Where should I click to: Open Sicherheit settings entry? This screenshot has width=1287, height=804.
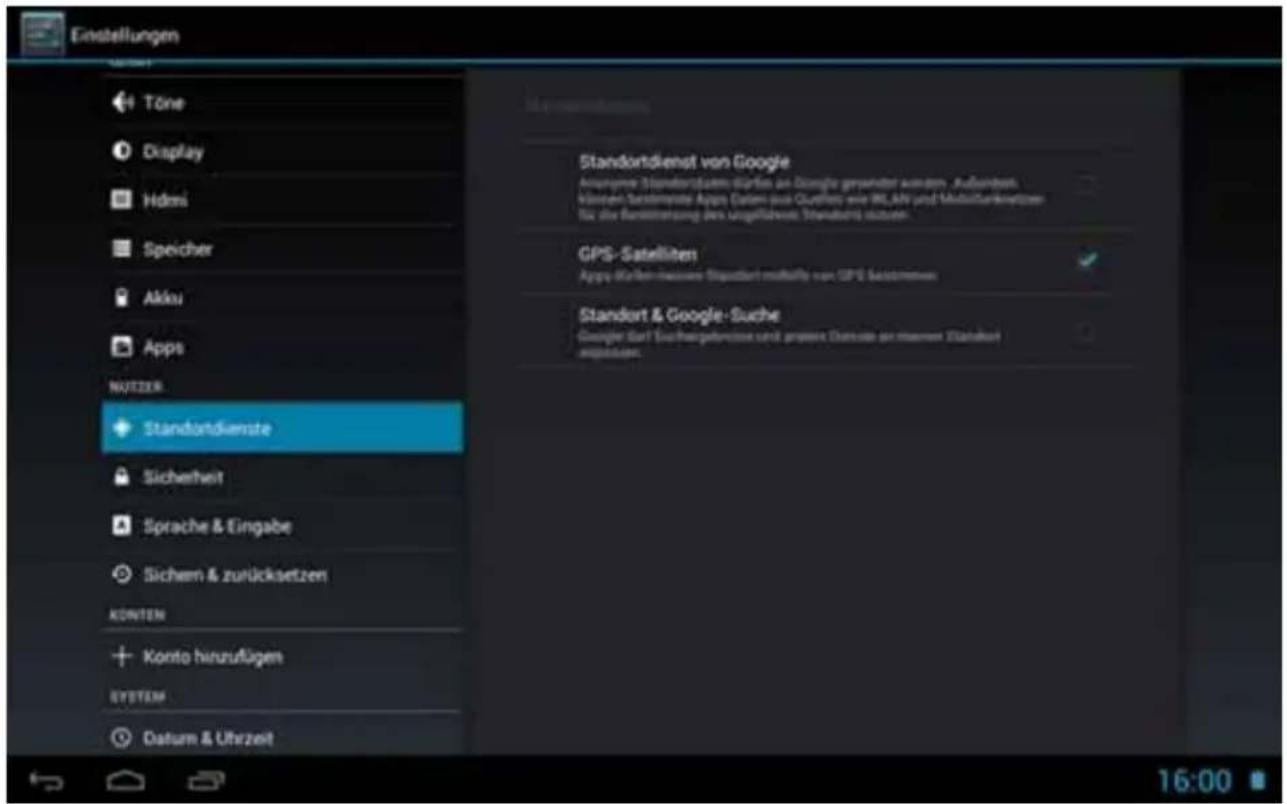[282, 478]
